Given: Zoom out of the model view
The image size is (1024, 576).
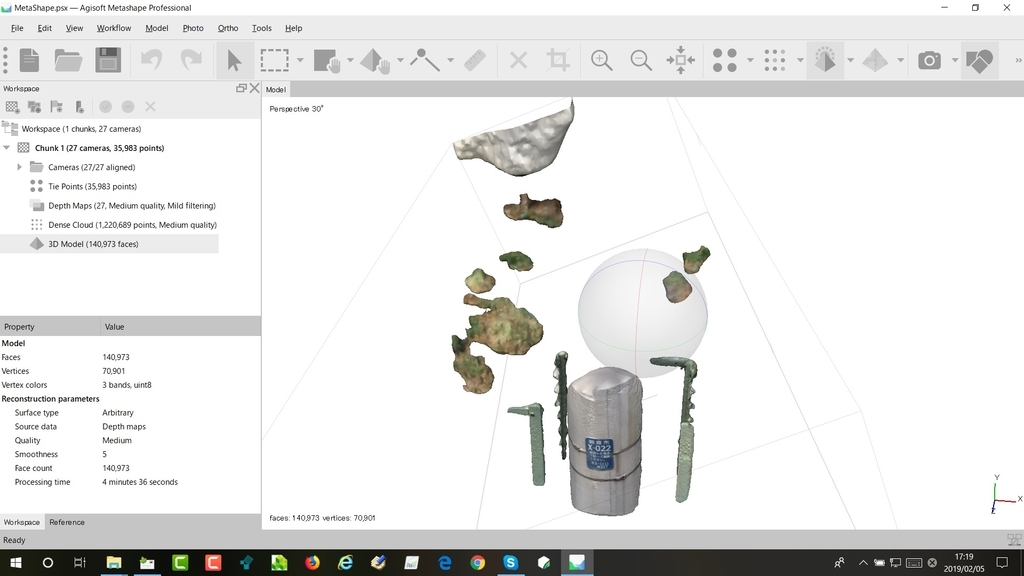Looking at the screenshot, I should pyautogui.click(x=641, y=60).
